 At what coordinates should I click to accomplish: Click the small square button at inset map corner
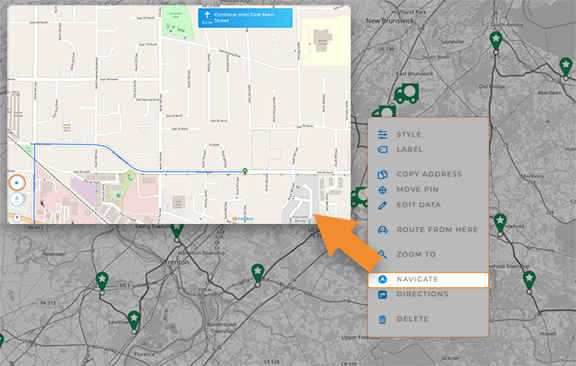tap(17, 218)
